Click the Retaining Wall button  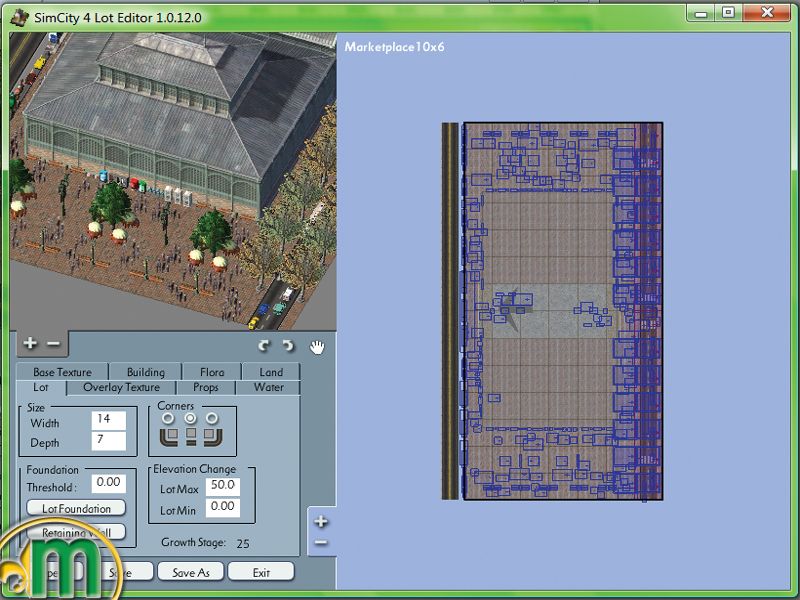[76, 532]
